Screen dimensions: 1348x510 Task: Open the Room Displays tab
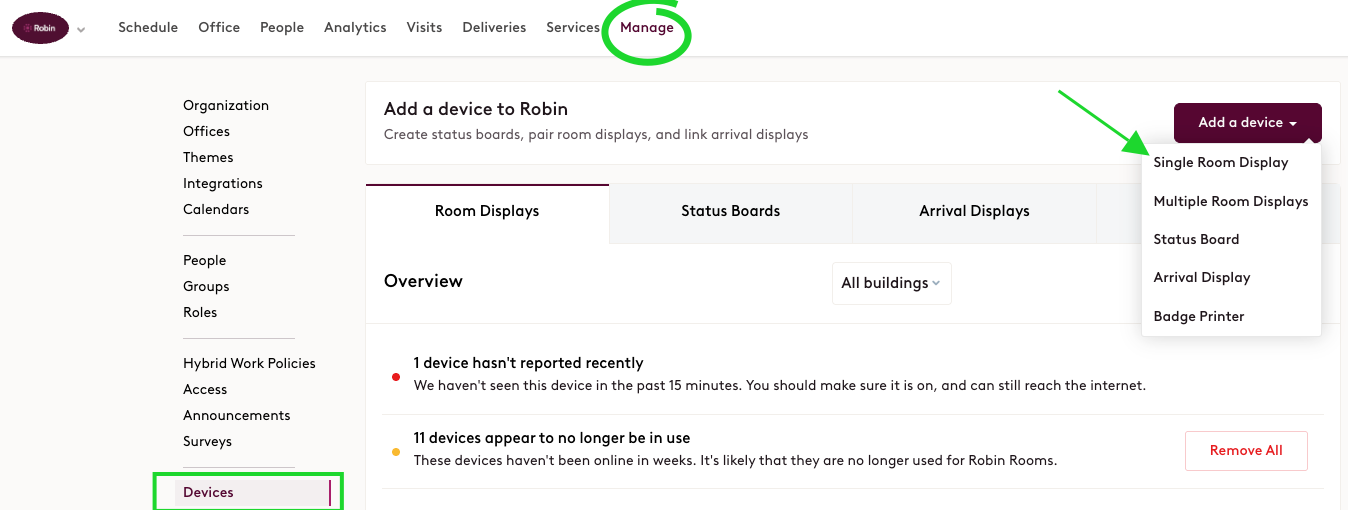487,212
